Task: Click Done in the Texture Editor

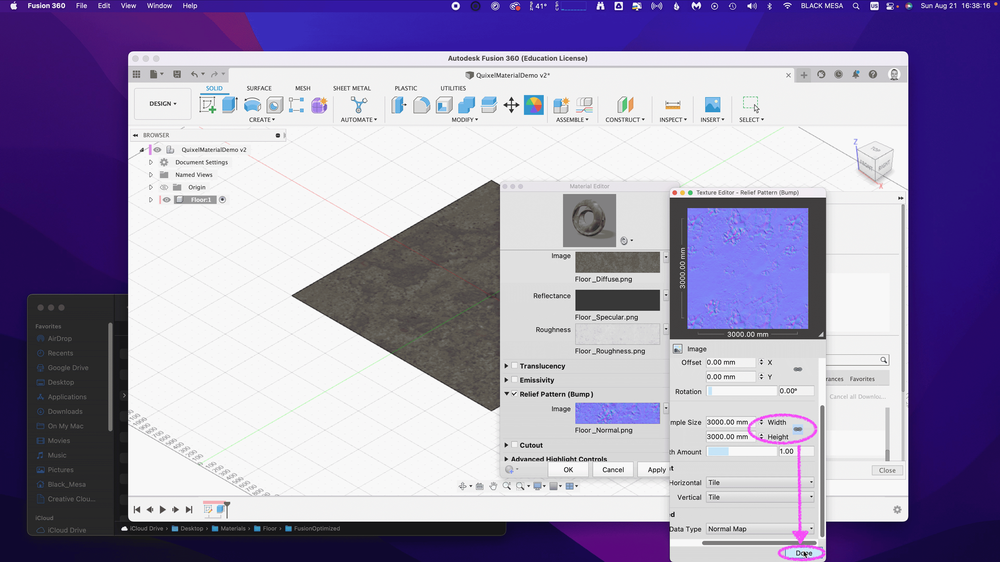Action: coord(803,554)
